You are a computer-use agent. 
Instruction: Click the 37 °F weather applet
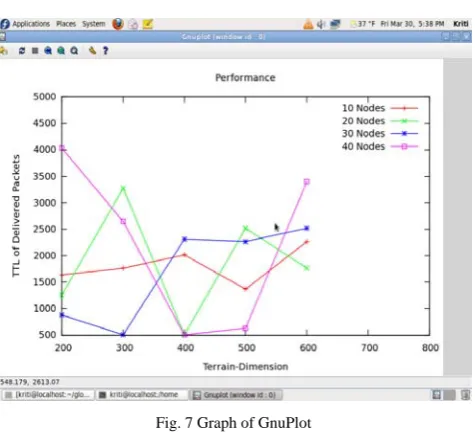[363, 24]
